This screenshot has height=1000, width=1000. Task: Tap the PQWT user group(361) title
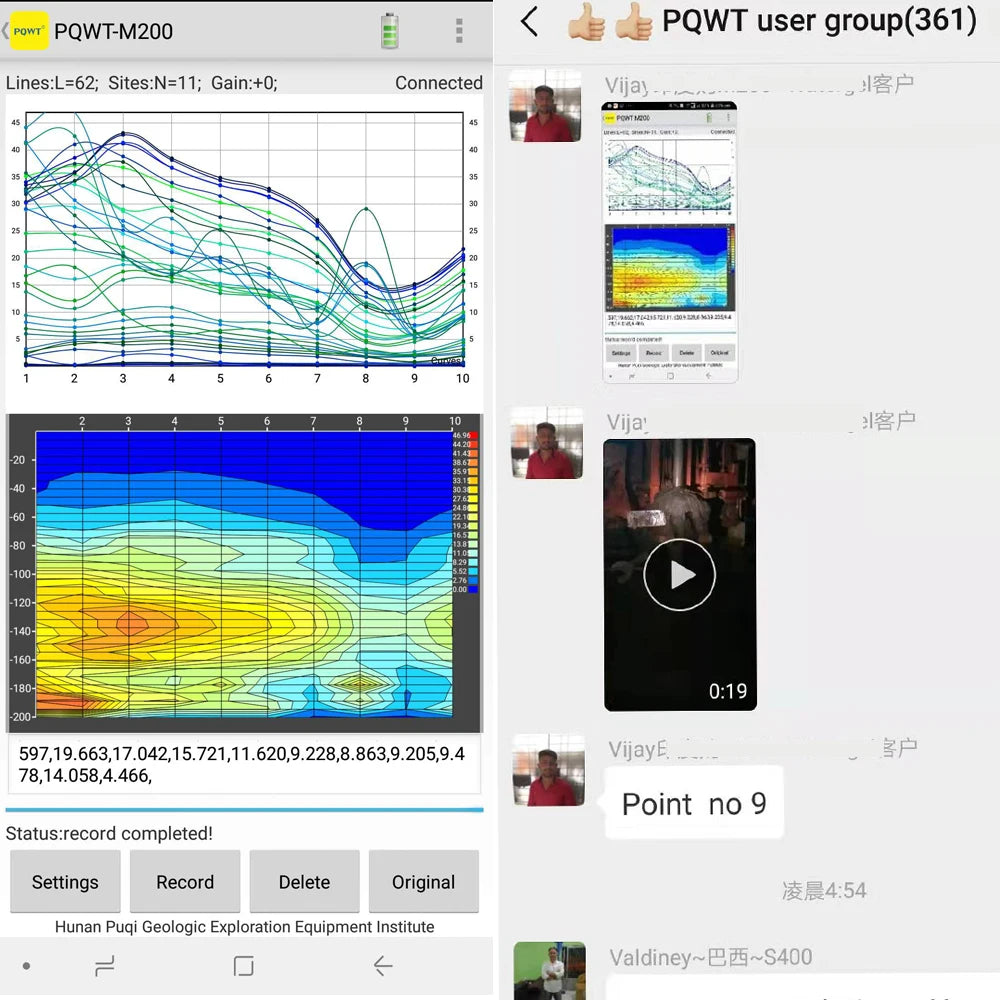(x=818, y=22)
